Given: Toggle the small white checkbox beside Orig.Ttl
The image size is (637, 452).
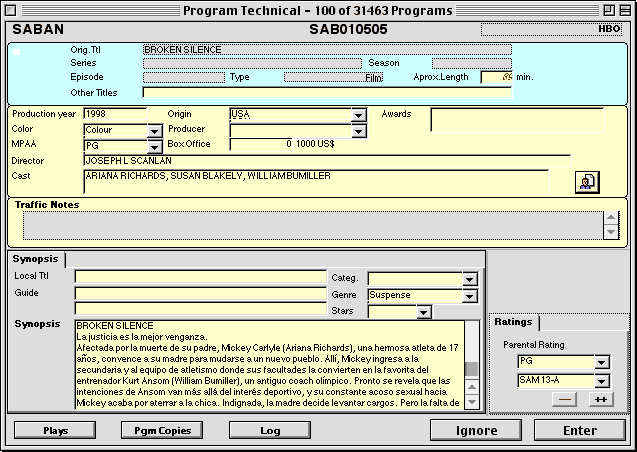Looking at the screenshot, I should (x=16, y=52).
